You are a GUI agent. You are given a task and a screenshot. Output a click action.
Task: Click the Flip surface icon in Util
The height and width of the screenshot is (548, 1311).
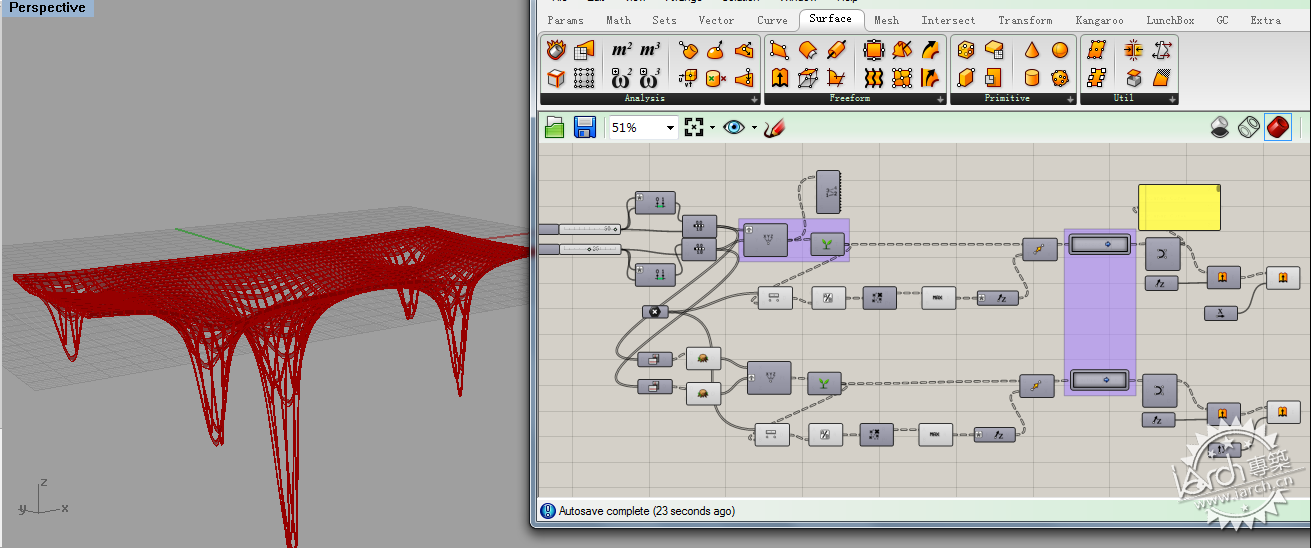[1161, 50]
